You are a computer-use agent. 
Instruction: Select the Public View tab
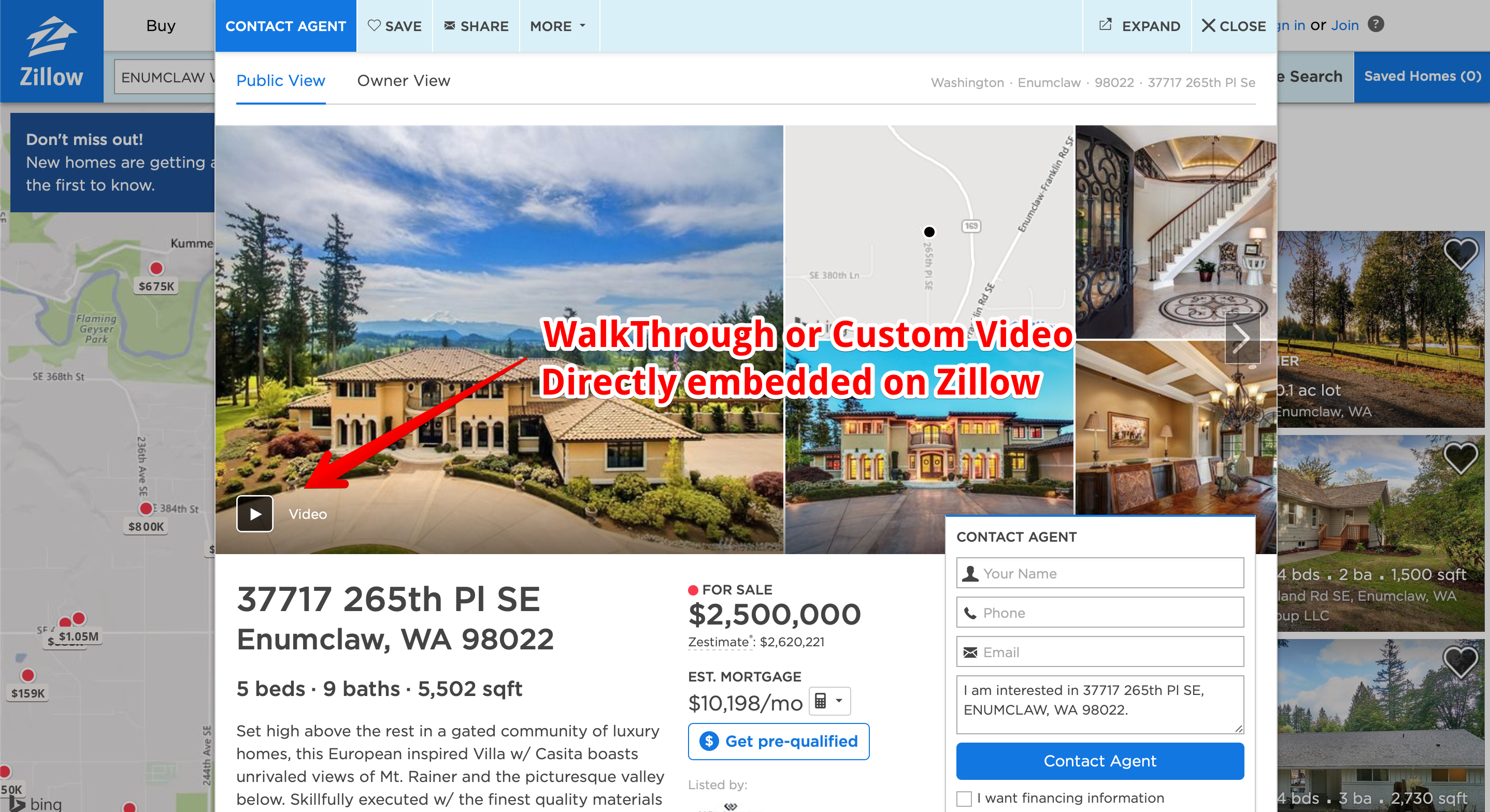click(280, 81)
